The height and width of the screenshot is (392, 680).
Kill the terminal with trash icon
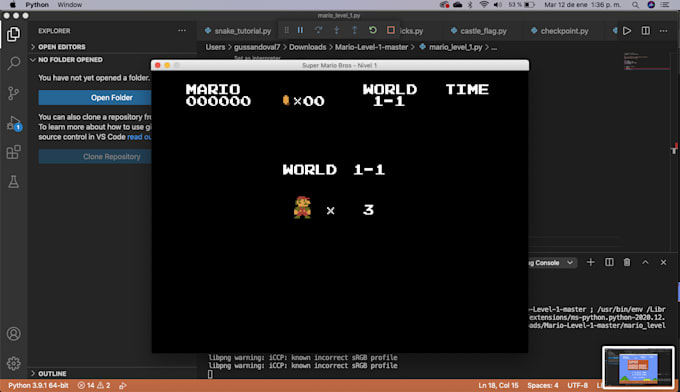click(627, 262)
